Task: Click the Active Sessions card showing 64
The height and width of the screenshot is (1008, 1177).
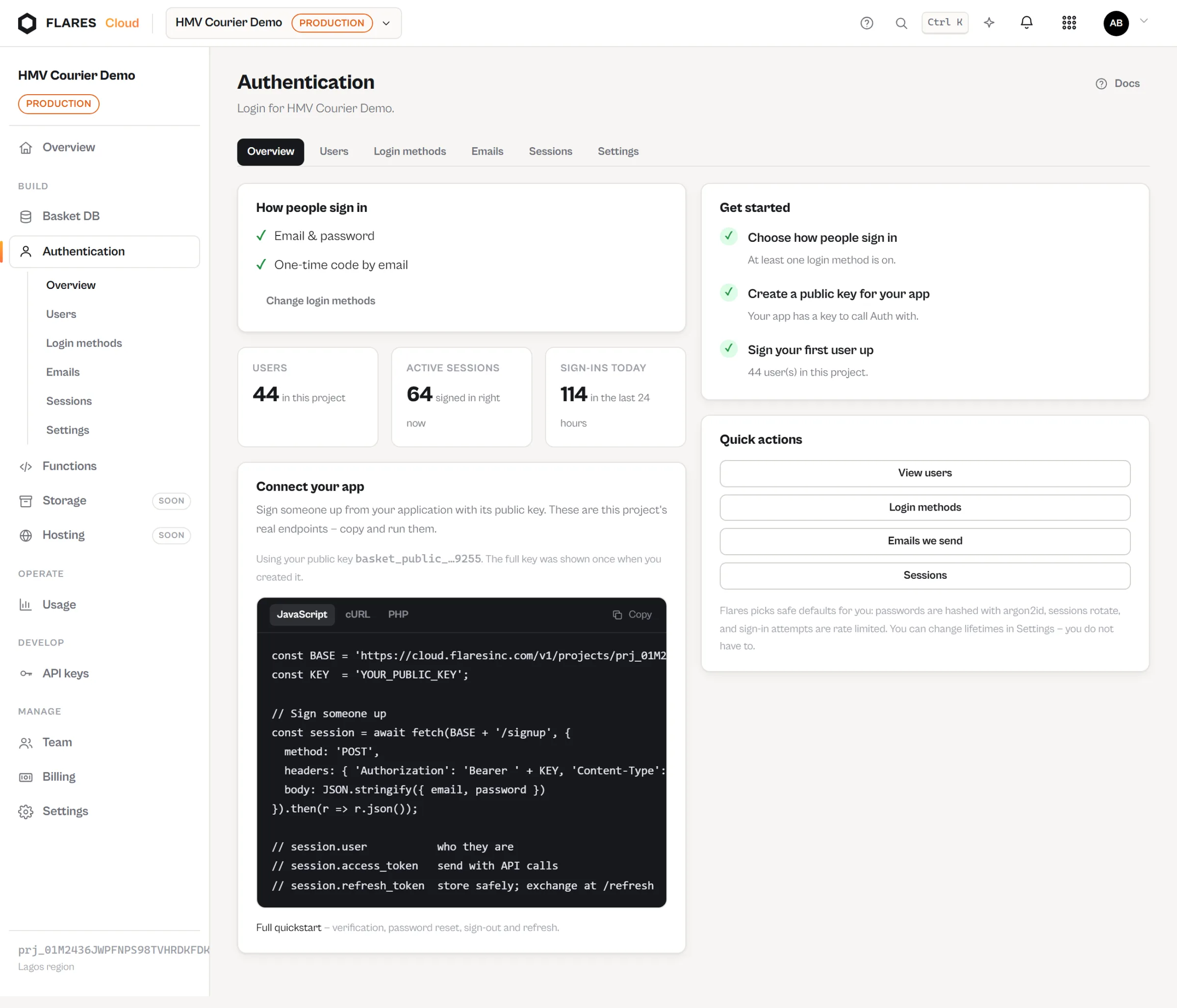Action: click(x=461, y=397)
